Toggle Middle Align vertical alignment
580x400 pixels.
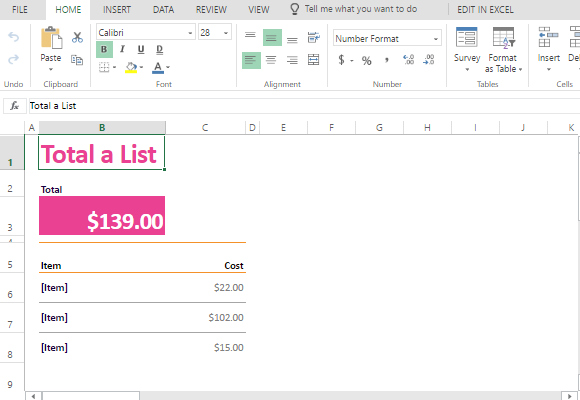coord(272,37)
